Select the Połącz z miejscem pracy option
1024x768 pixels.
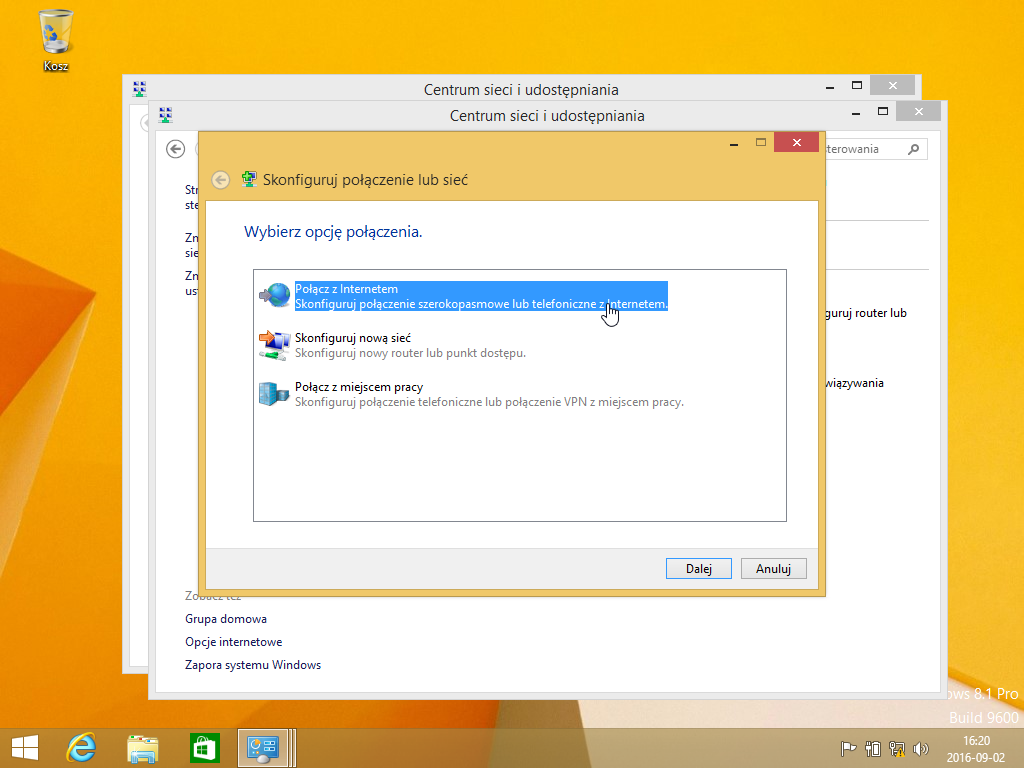coord(472,394)
